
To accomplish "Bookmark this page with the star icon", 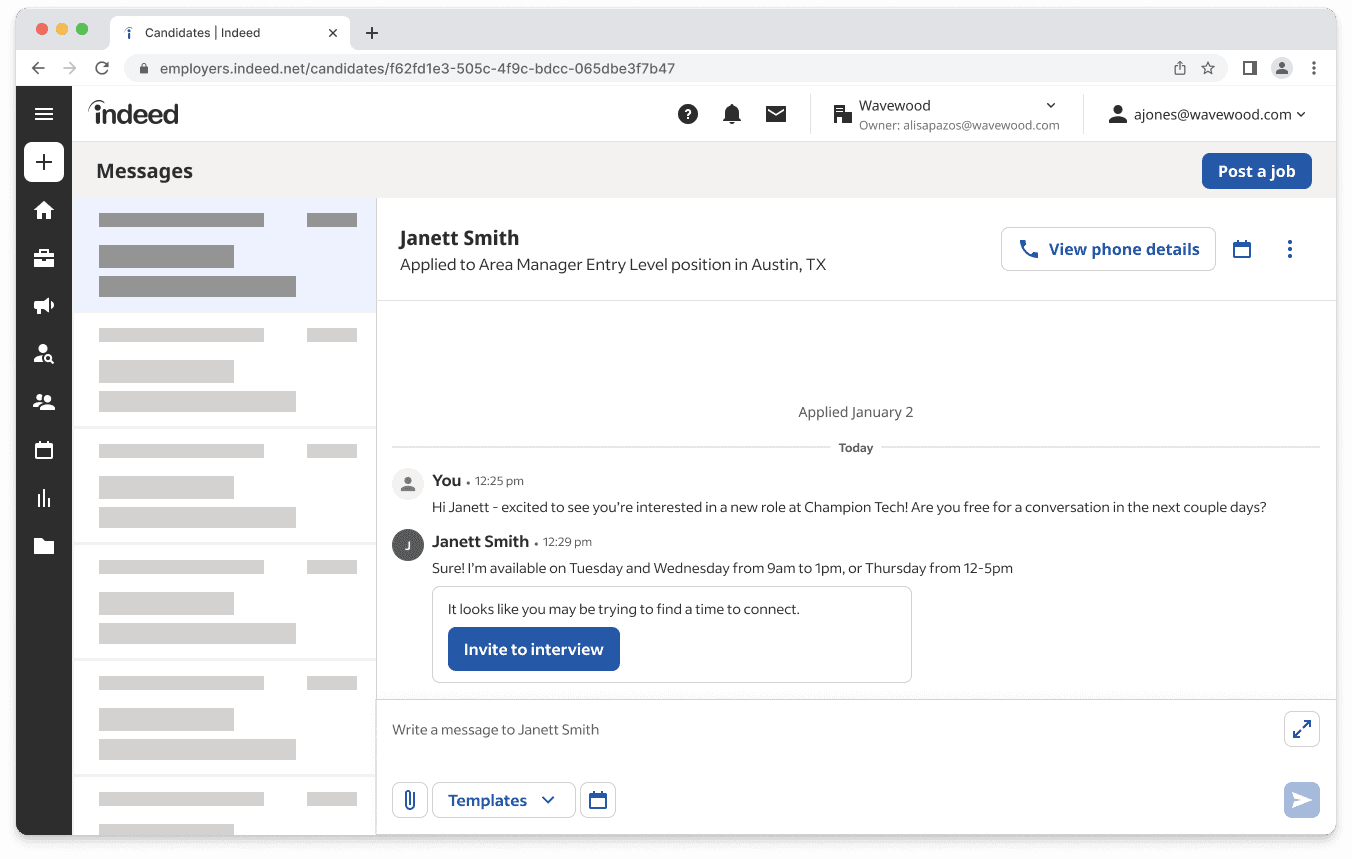I will pyautogui.click(x=1208, y=68).
